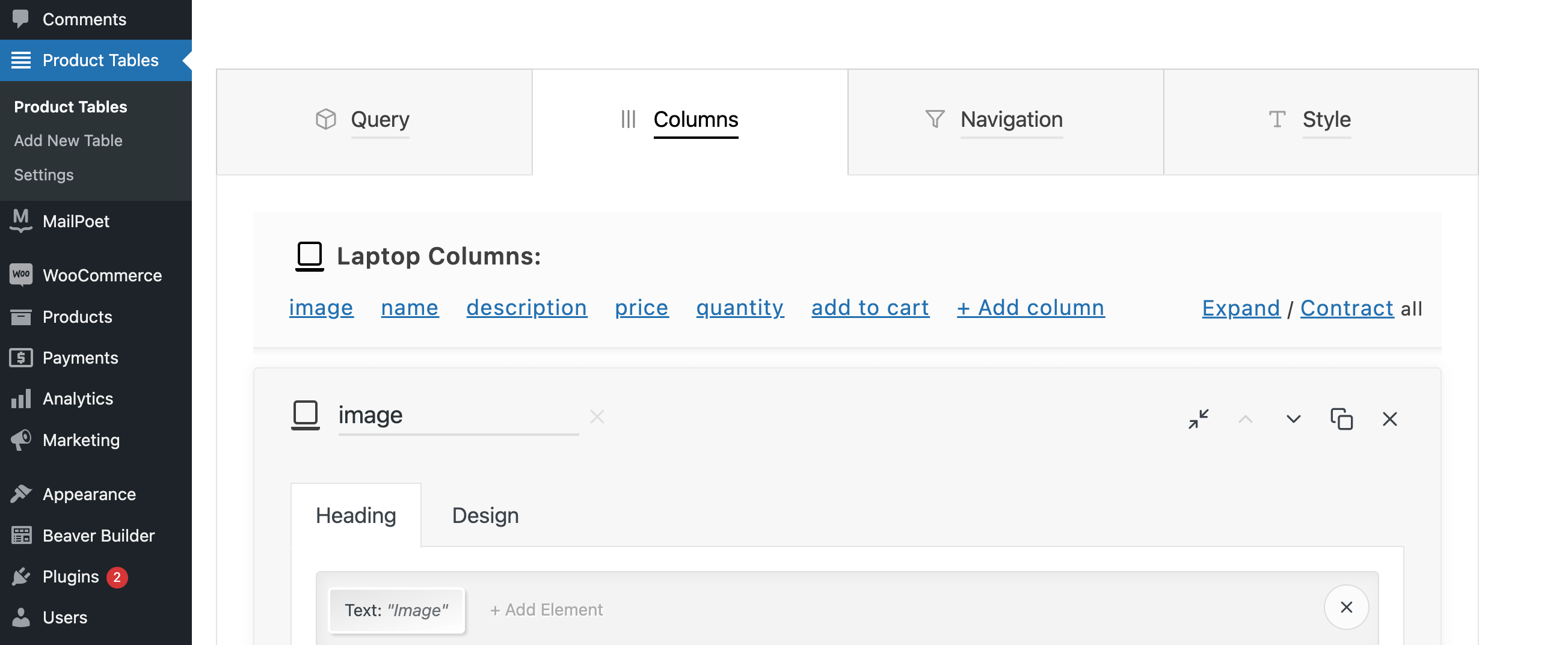1568x645 pixels.
Task: Edit the Text "Image" element
Action: pyautogui.click(x=397, y=610)
